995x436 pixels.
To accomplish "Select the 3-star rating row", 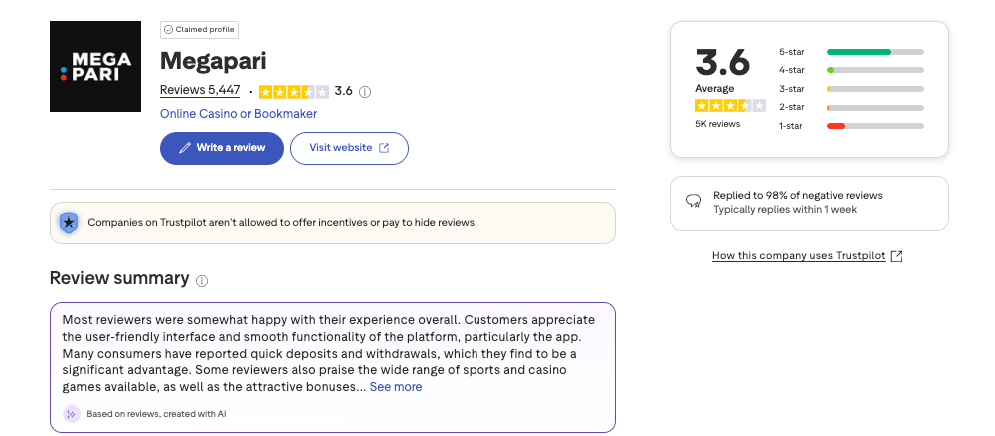I will (x=850, y=89).
